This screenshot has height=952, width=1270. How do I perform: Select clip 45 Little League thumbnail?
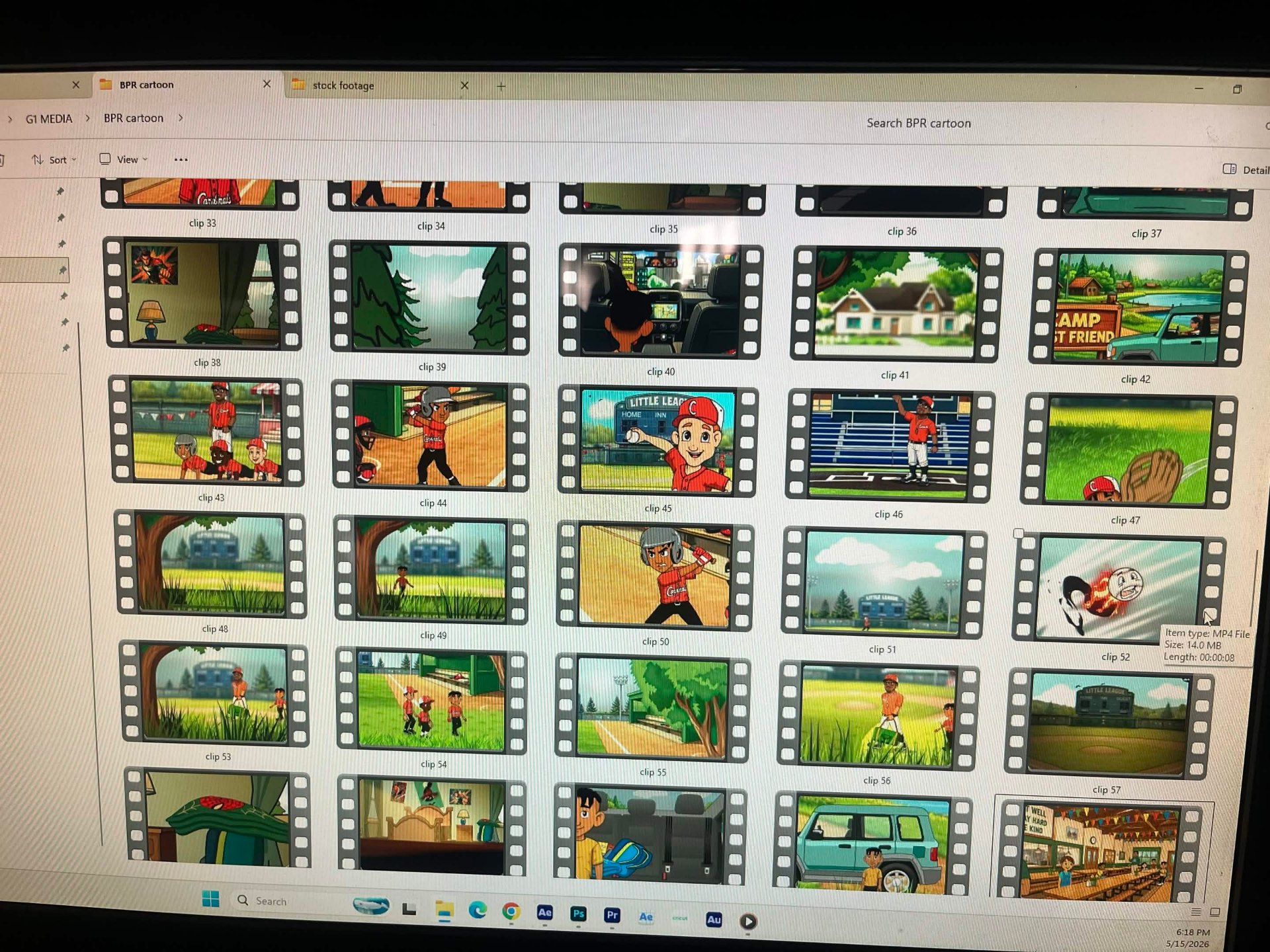click(657, 440)
